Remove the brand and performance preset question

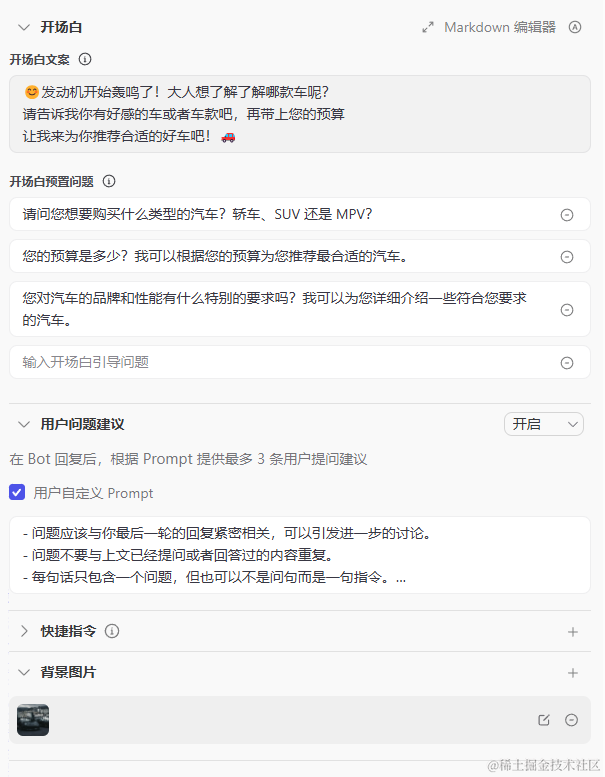point(567,309)
